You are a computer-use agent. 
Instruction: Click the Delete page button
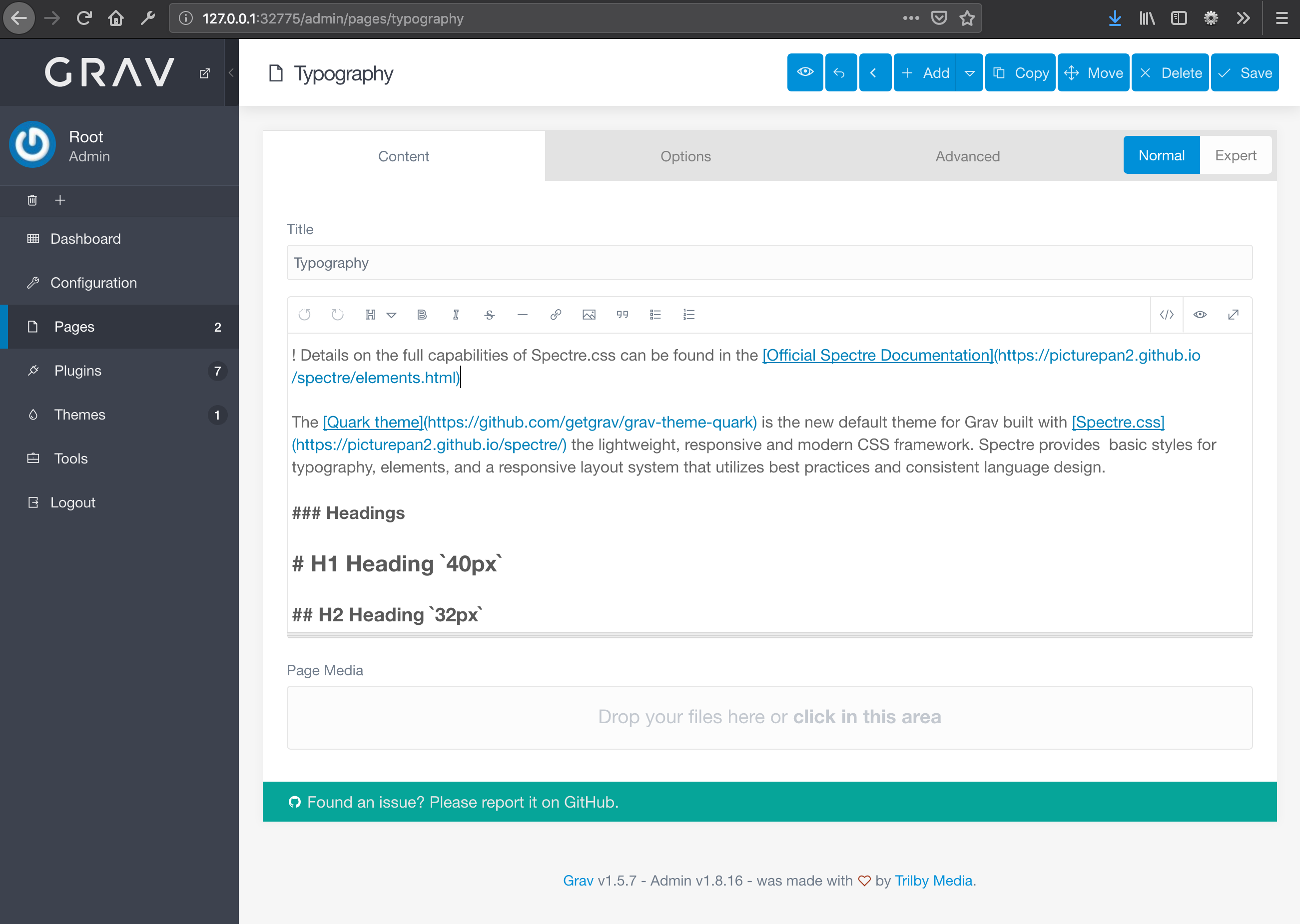pyautogui.click(x=1170, y=72)
